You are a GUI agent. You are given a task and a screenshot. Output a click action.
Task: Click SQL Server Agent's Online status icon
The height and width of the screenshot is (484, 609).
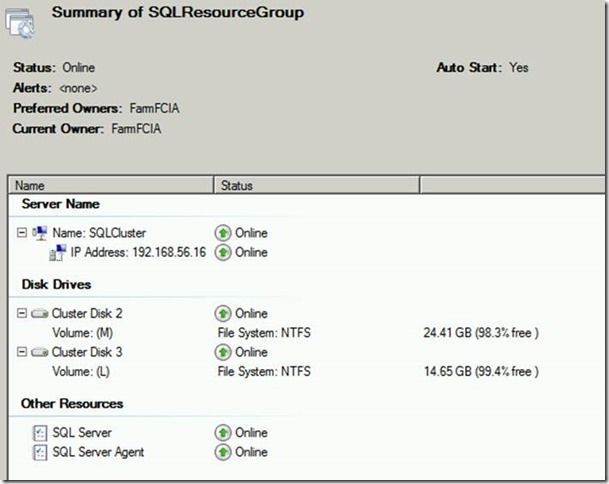coord(224,452)
